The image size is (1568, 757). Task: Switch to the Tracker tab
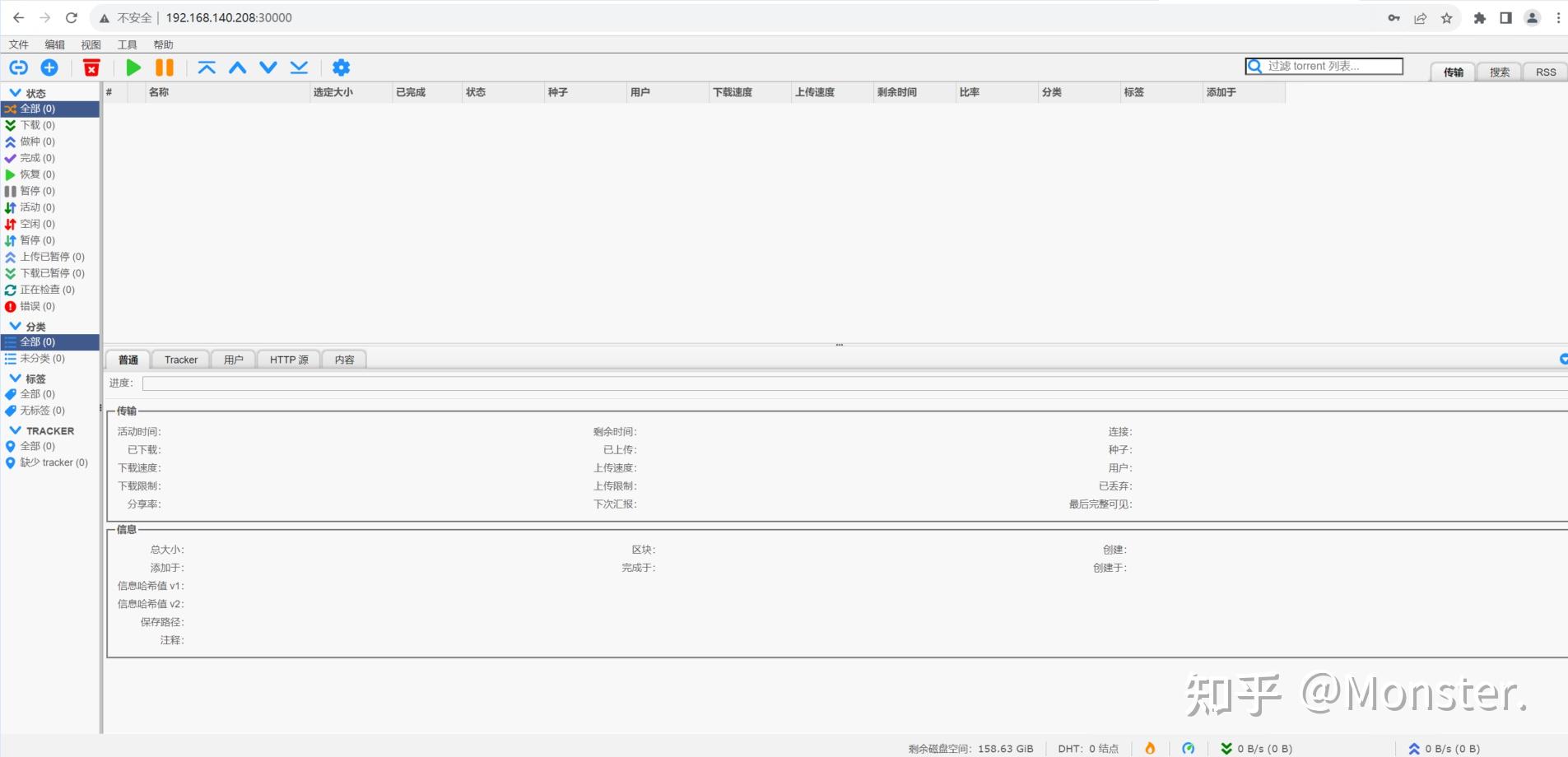[179, 359]
